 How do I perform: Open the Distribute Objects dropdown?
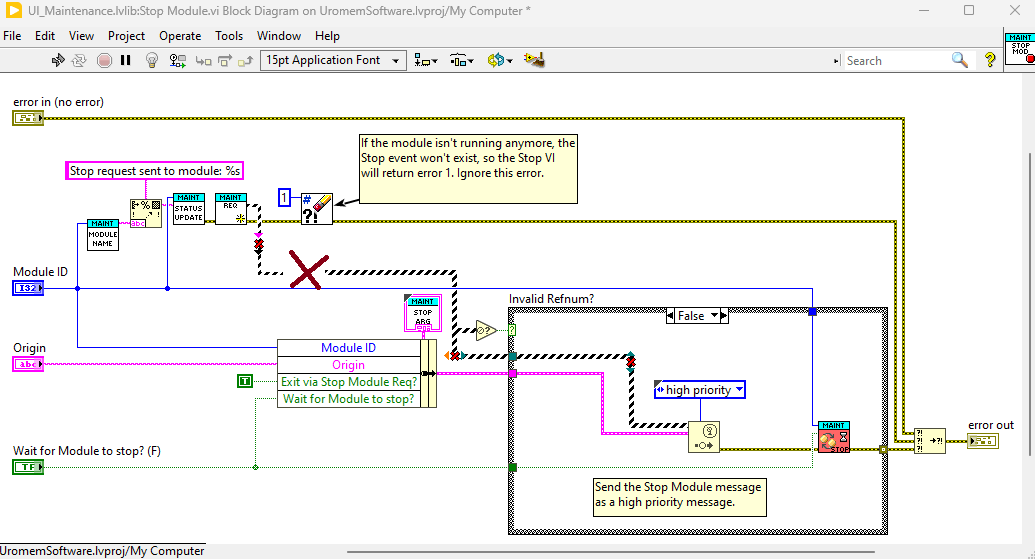coord(461,61)
